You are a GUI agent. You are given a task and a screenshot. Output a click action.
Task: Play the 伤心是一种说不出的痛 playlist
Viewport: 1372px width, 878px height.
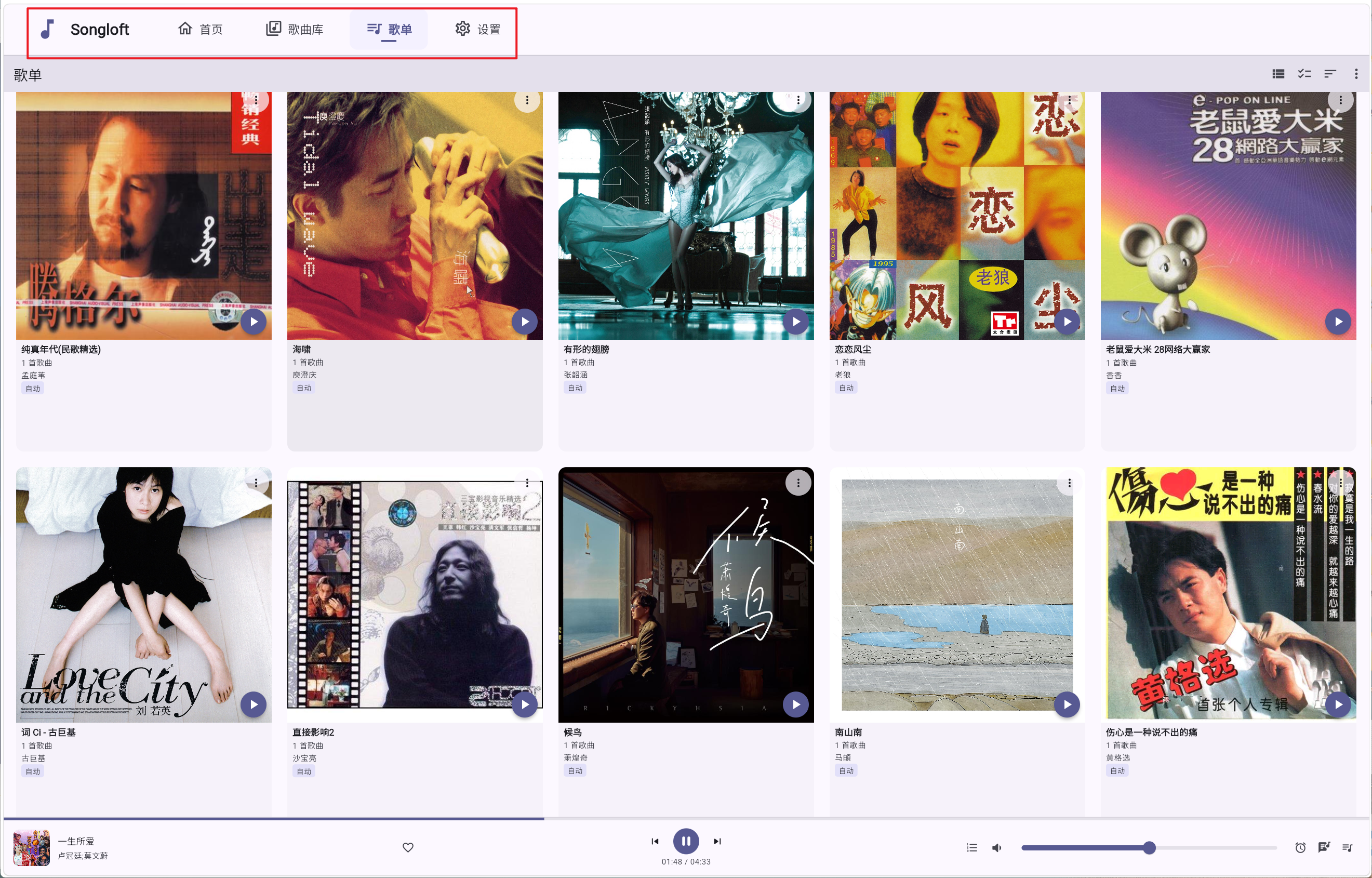click(x=1338, y=704)
